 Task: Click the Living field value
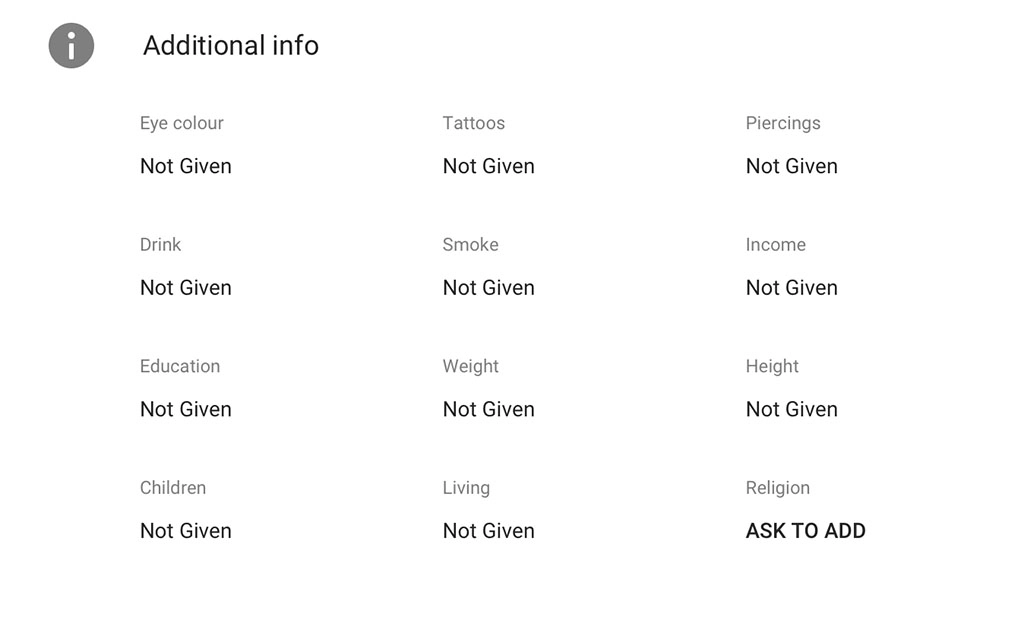coord(488,530)
